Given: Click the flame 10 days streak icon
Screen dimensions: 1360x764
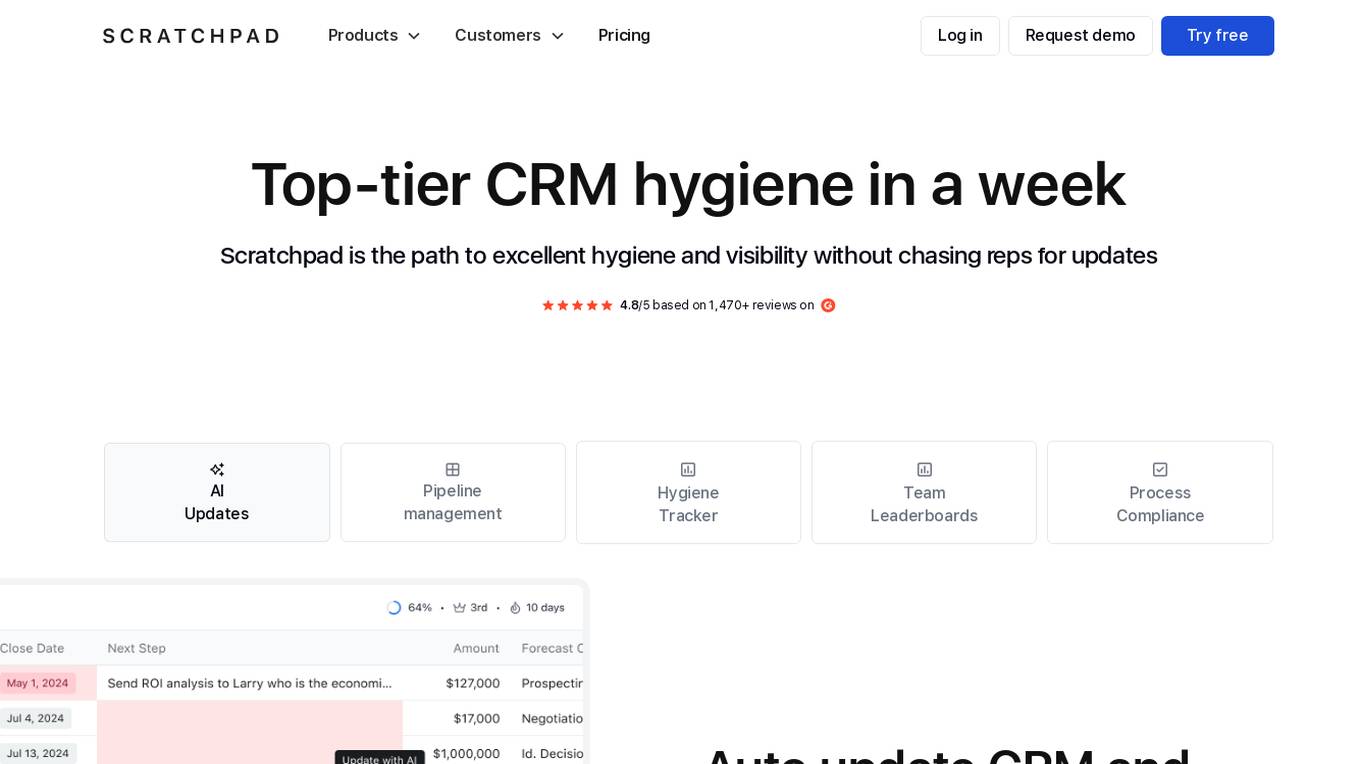Looking at the screenshot, I should (515, 607).
